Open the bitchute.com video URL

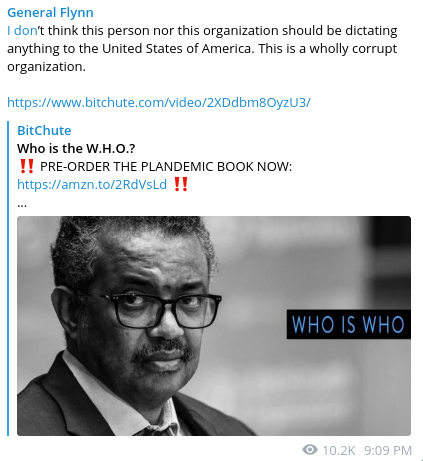pyautogui.click(x=159, y=102)
